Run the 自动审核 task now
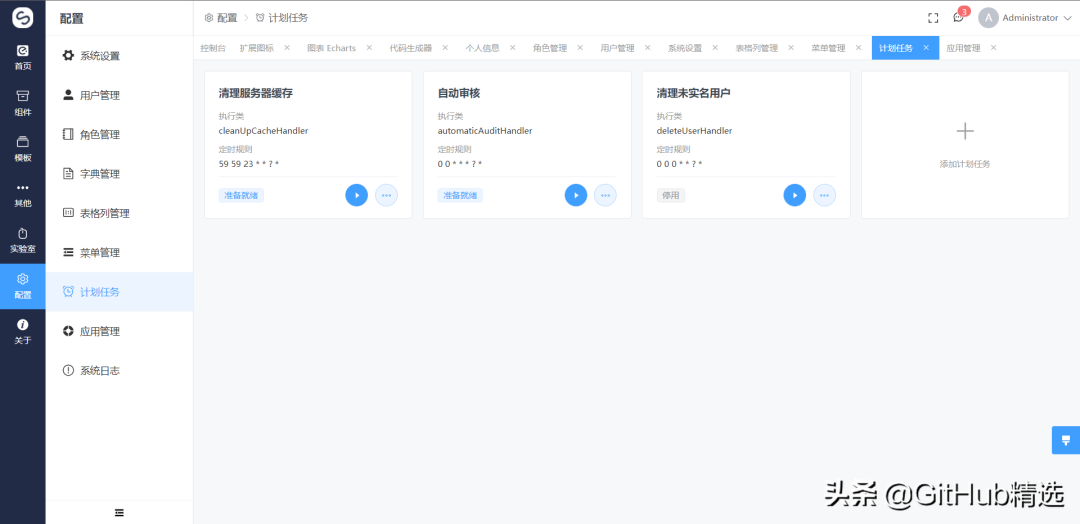1080x524 pixels. pos(576,195)
